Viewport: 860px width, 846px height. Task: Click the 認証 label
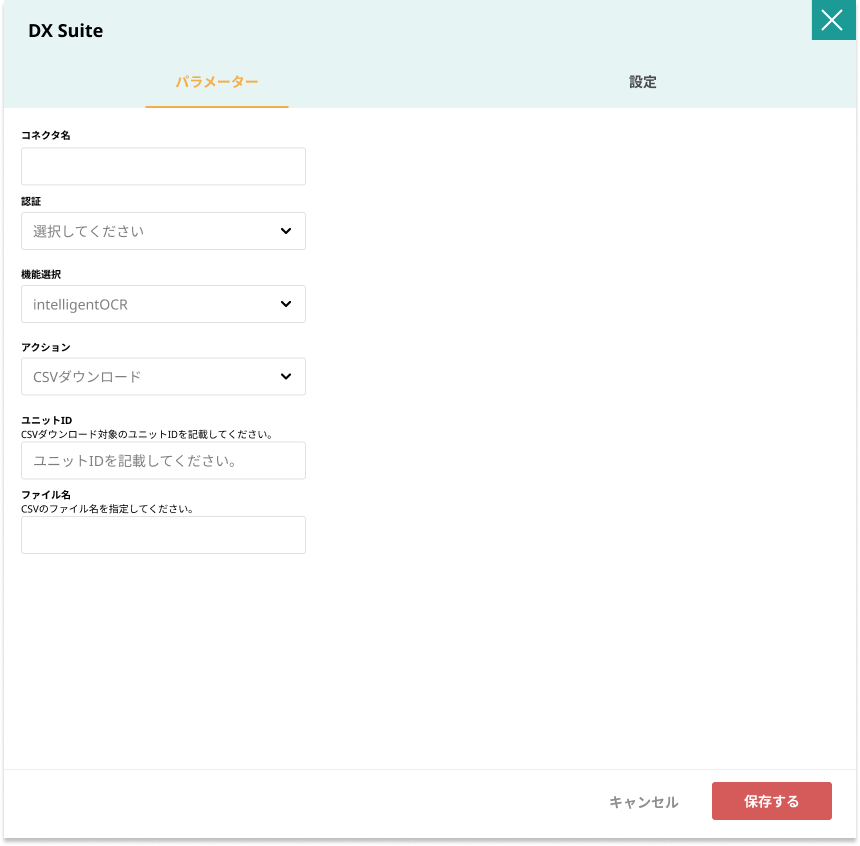31,201
